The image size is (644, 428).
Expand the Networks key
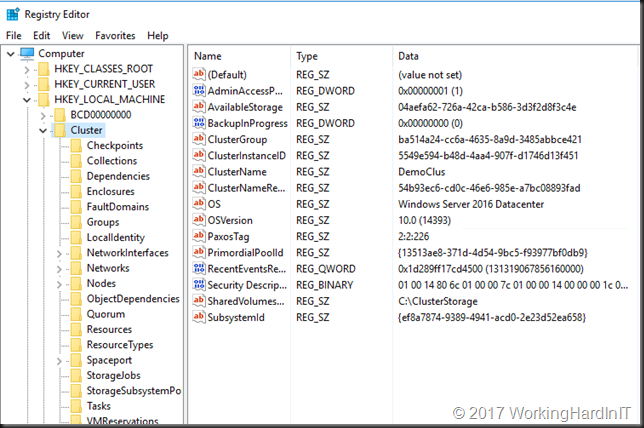point(59,269)
